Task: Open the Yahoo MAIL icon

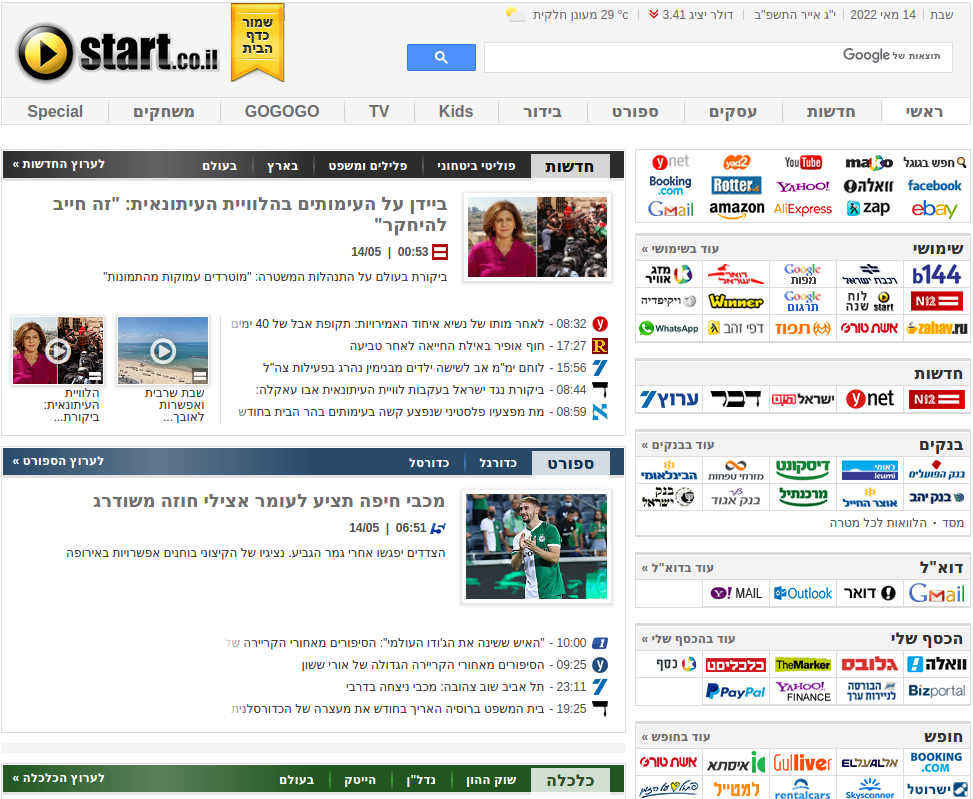Action: (736, 594)
